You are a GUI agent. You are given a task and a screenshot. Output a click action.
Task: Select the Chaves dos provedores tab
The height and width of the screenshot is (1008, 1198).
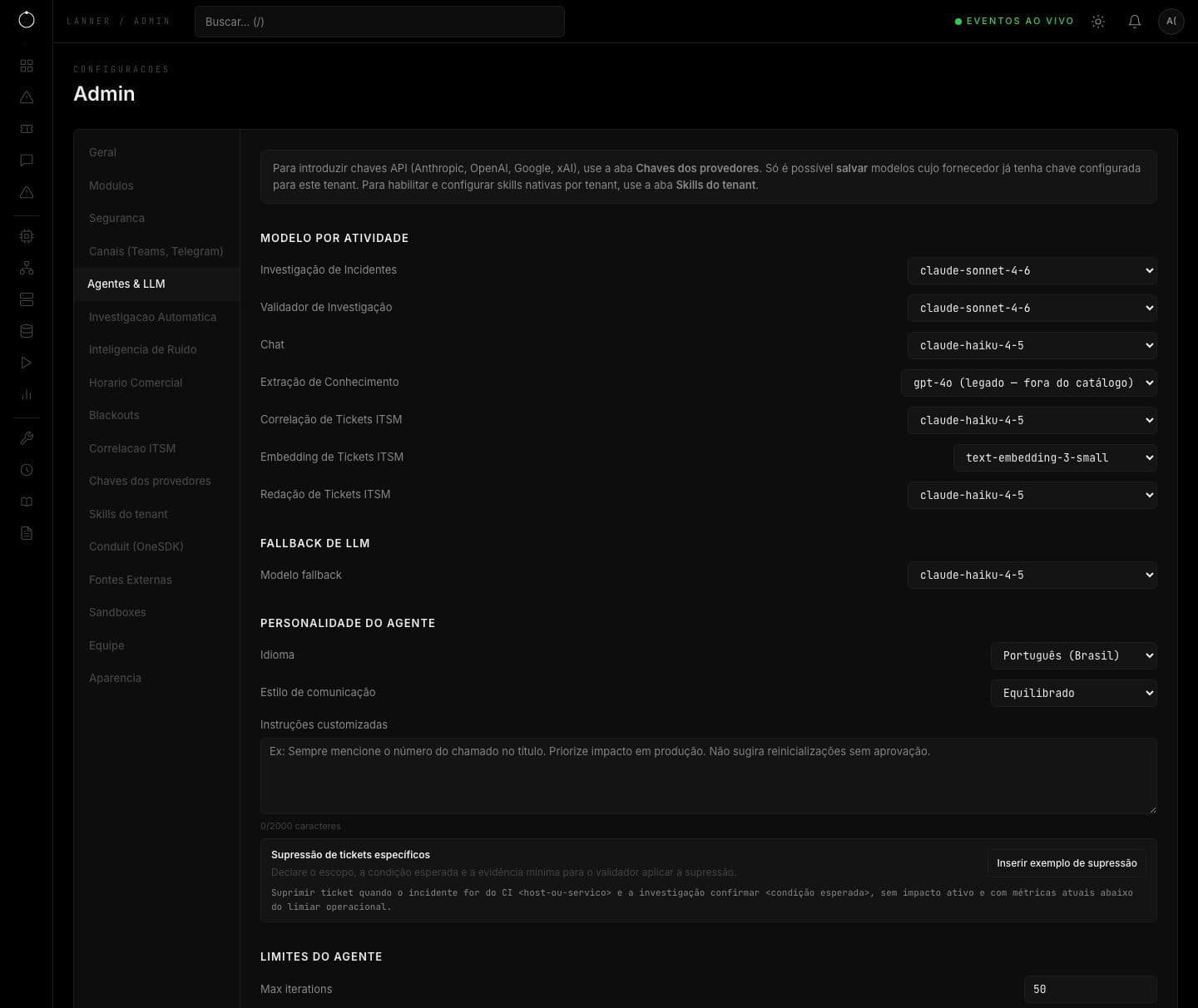pos(157,482)
